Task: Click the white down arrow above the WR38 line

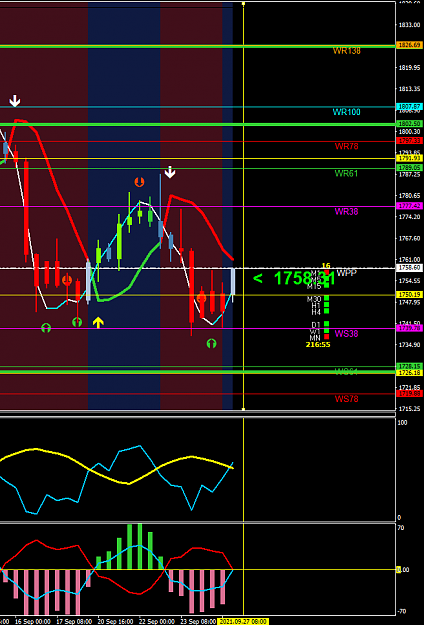Action: pos(170,172)
